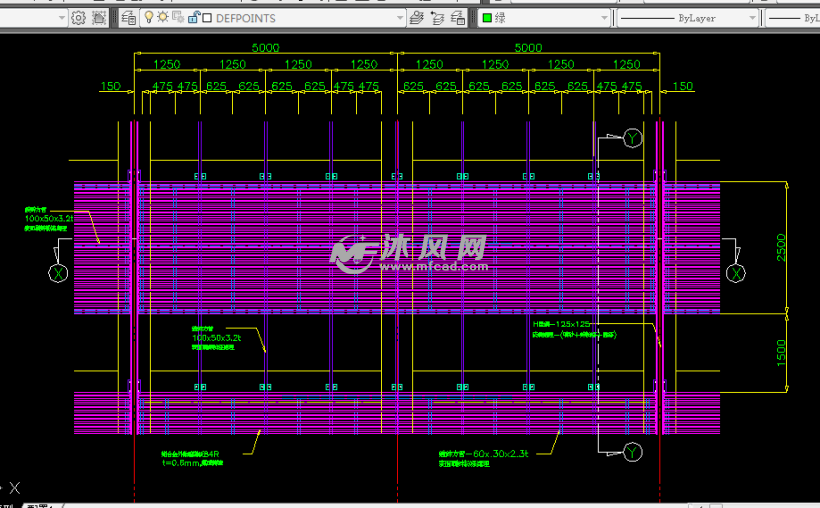Click the Layer Previous icon
The height and width of the screenshot is (508, 820).
pyautogui.click(x=437, y=18)
